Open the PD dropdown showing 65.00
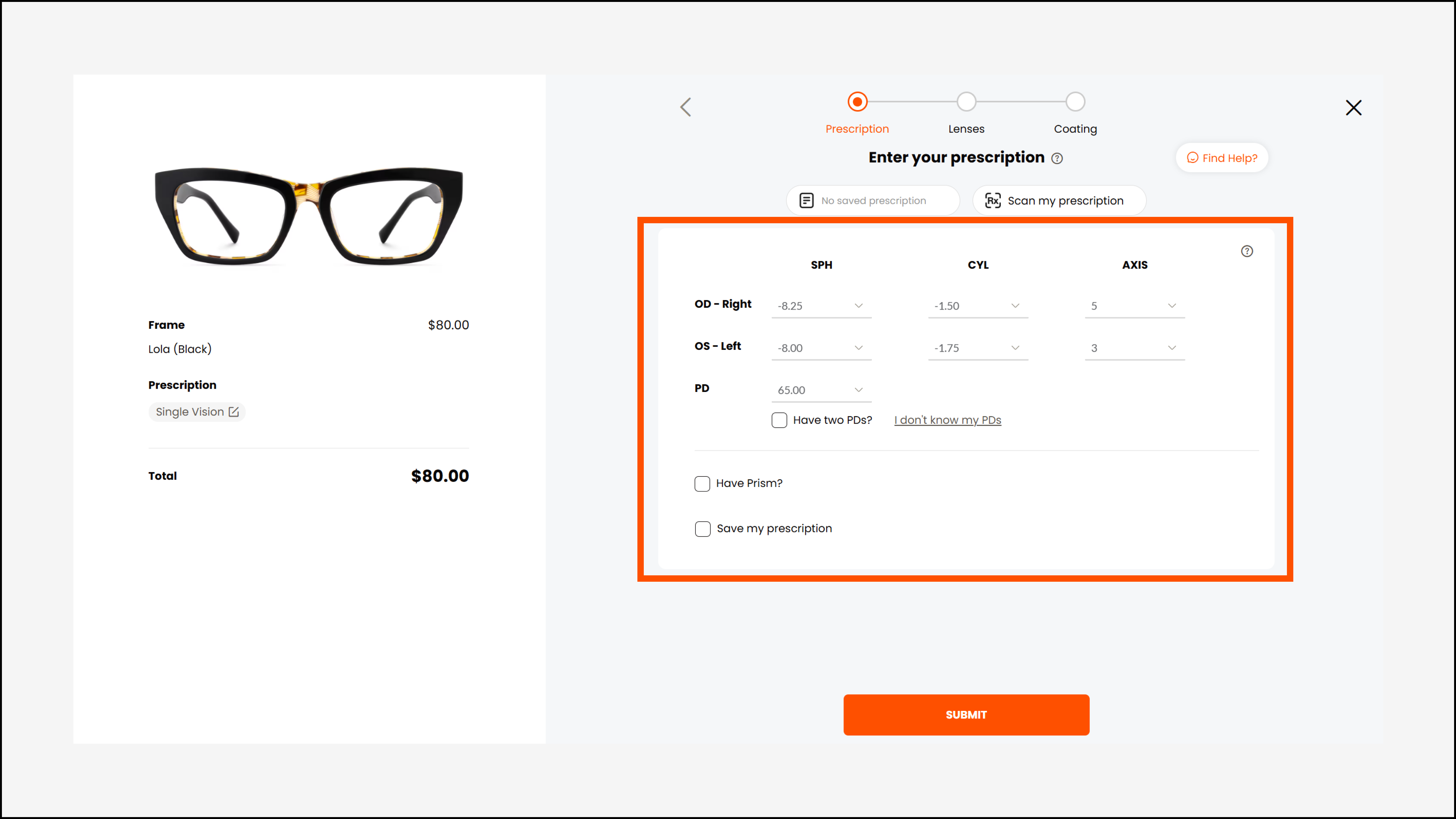 click(x=821, y=390)
